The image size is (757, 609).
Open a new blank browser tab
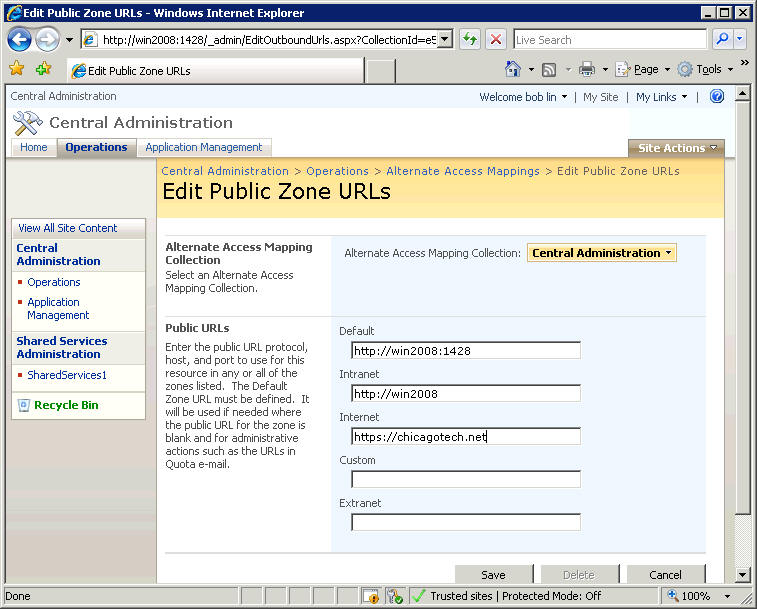380,71
